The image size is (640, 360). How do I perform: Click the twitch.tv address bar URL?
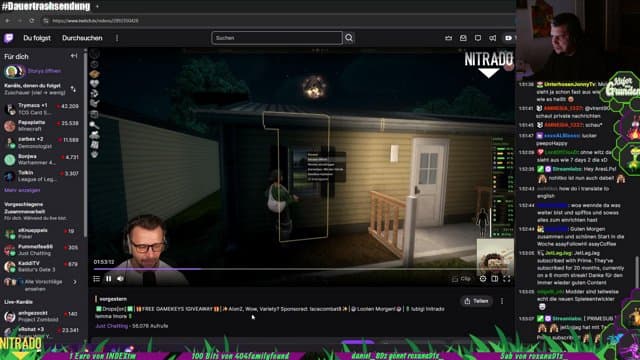tap(96, 21)
